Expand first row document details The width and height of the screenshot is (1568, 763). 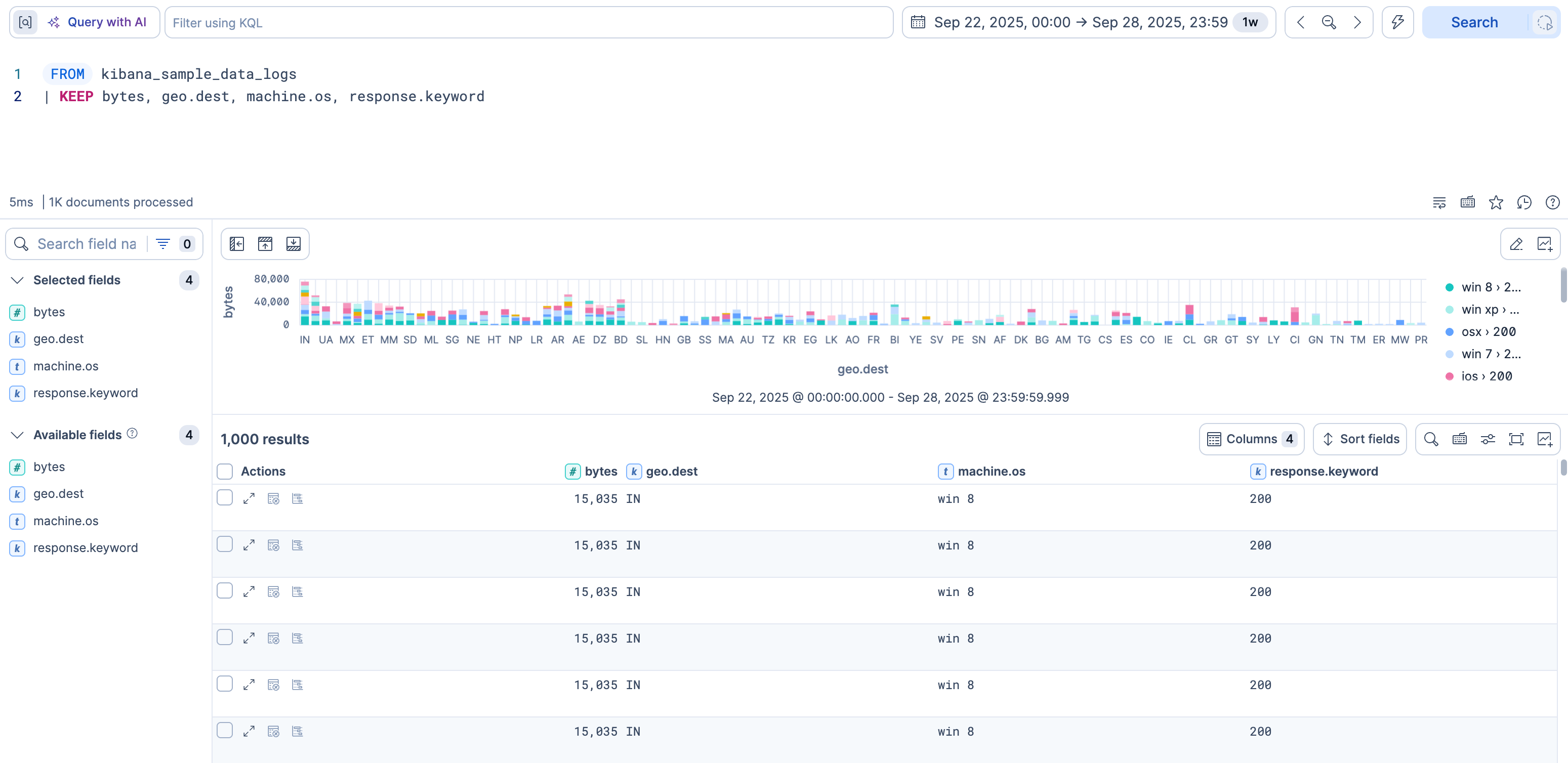[x=249, y=499]
